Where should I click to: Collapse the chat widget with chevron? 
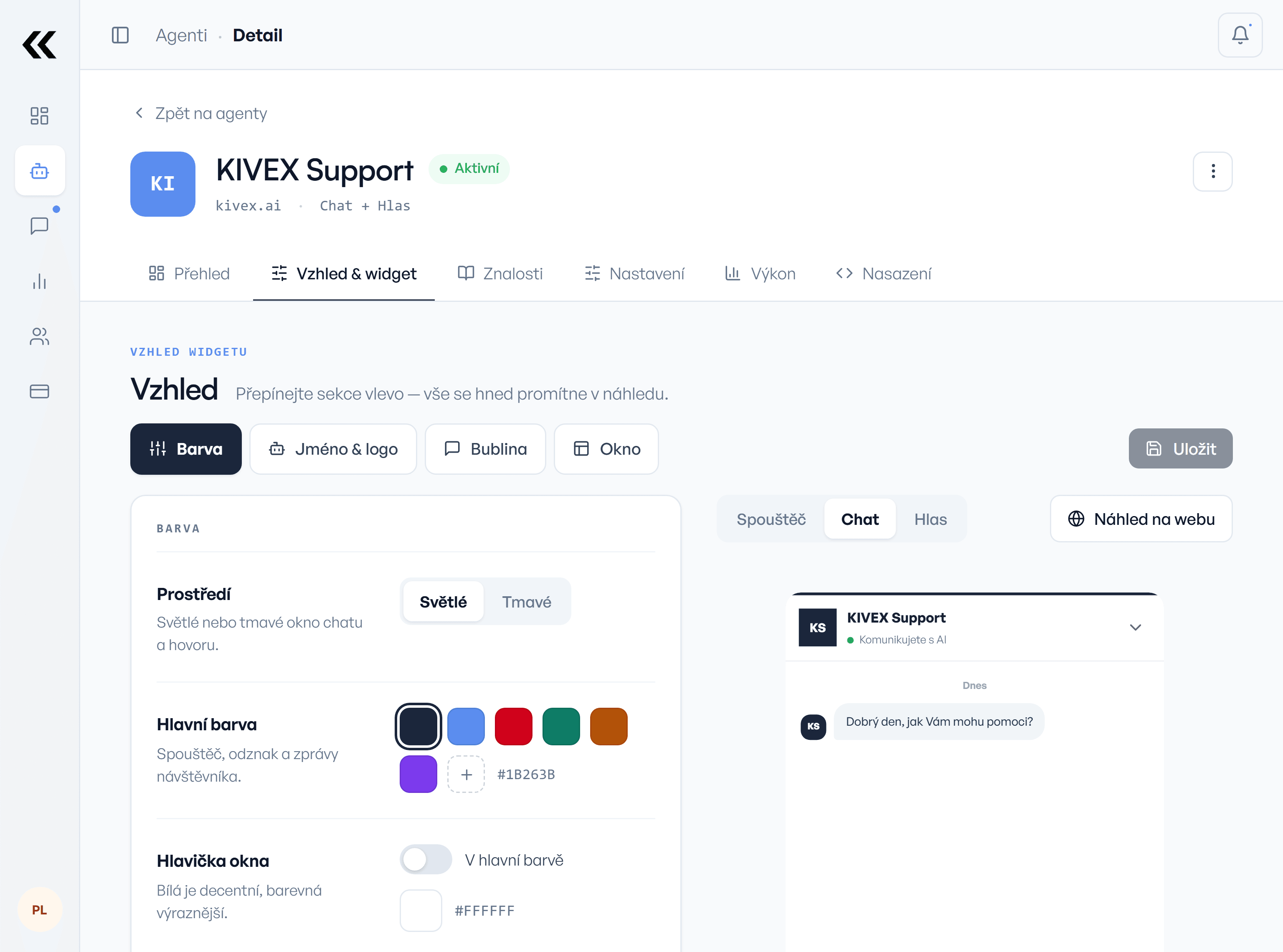click(1135, 627)
